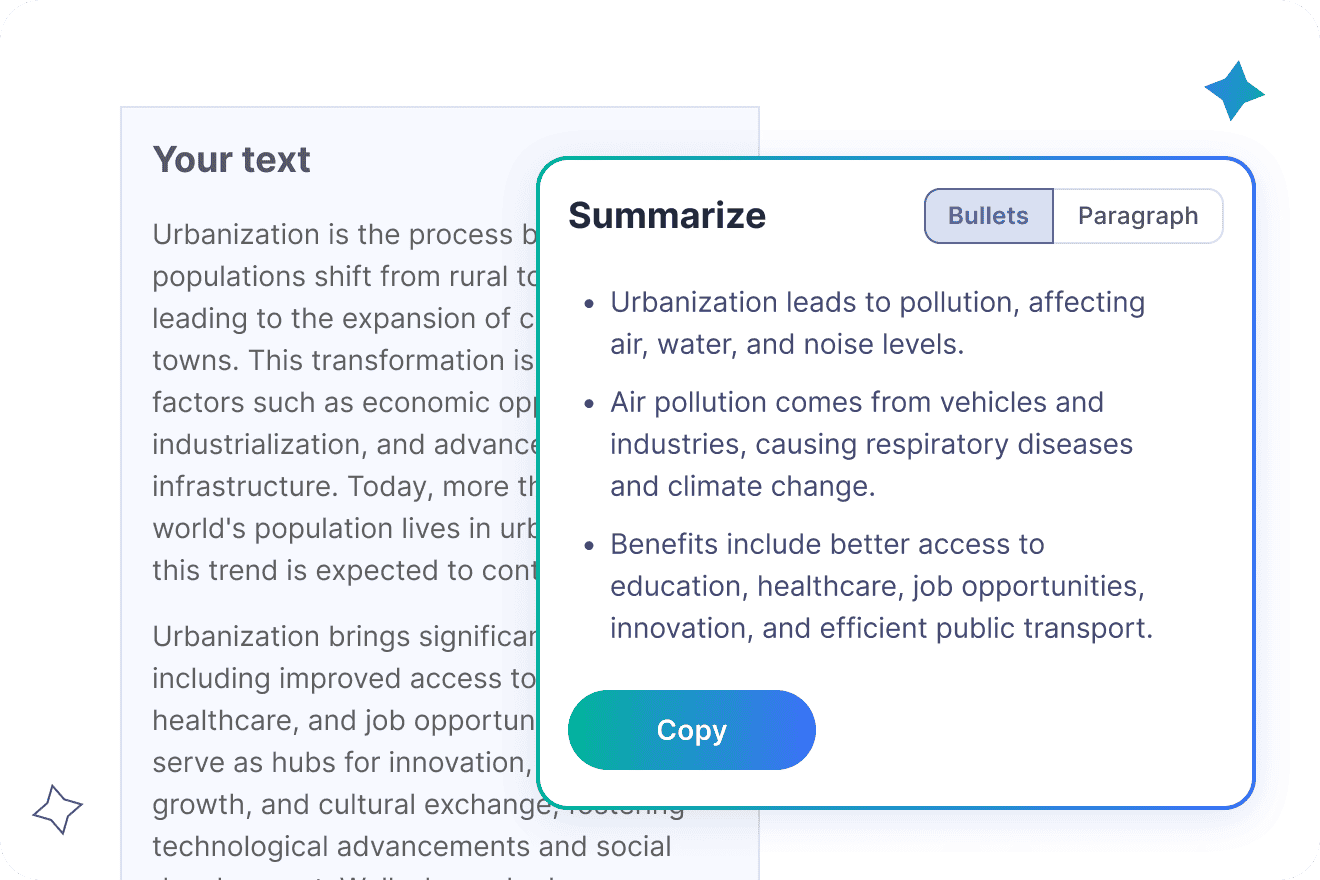Click the bullet dot before Air pollution
This screenshot has width=1320, height=880.
tap(590, 403)
